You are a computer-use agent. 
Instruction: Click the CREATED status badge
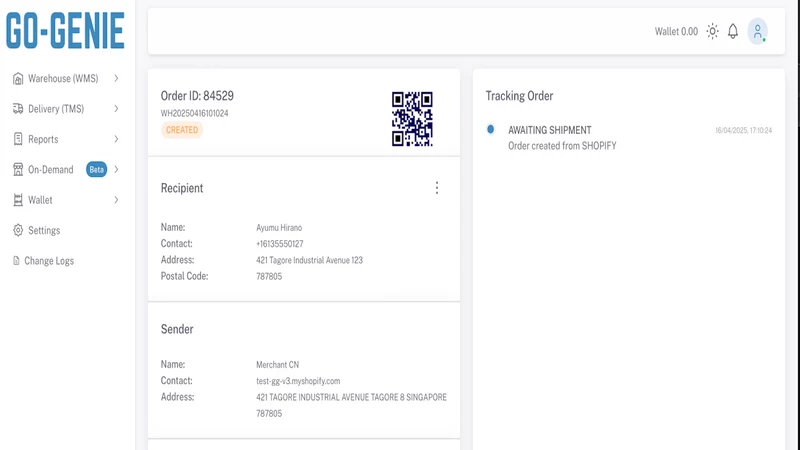(x=182, y=130)
